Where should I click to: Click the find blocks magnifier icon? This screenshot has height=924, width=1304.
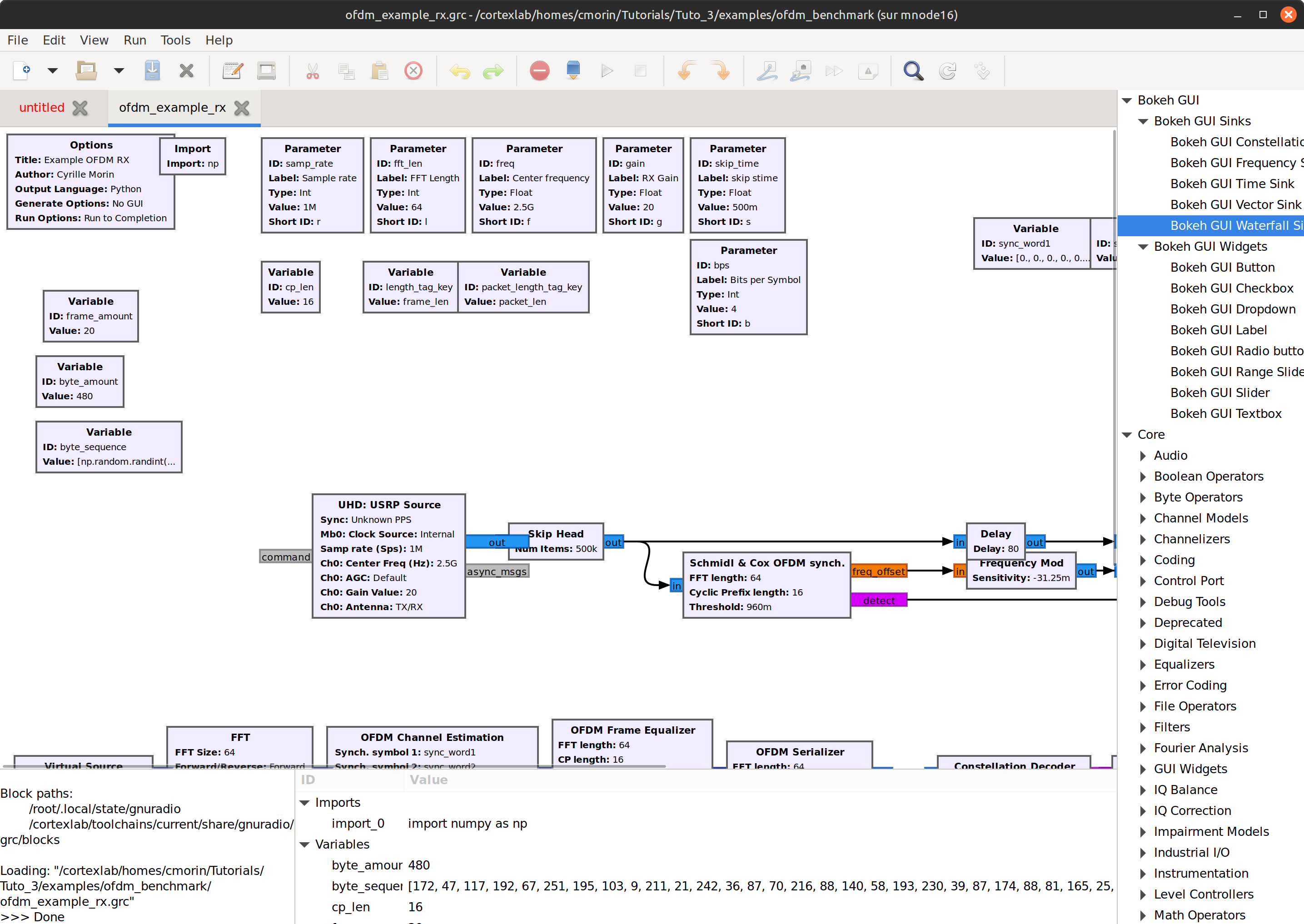click(913, 70)
